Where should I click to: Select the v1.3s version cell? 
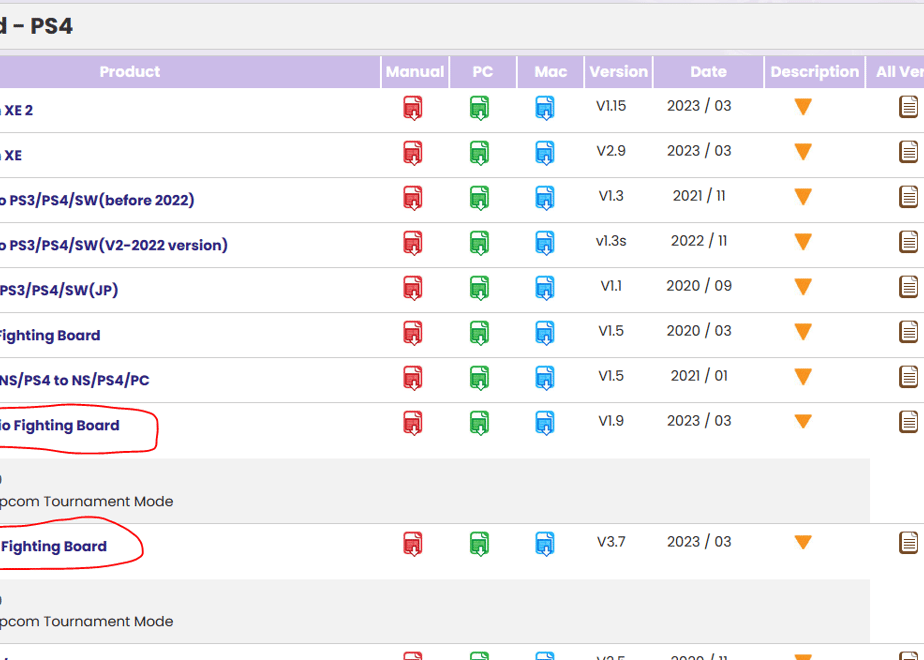[x=611, y=241]
